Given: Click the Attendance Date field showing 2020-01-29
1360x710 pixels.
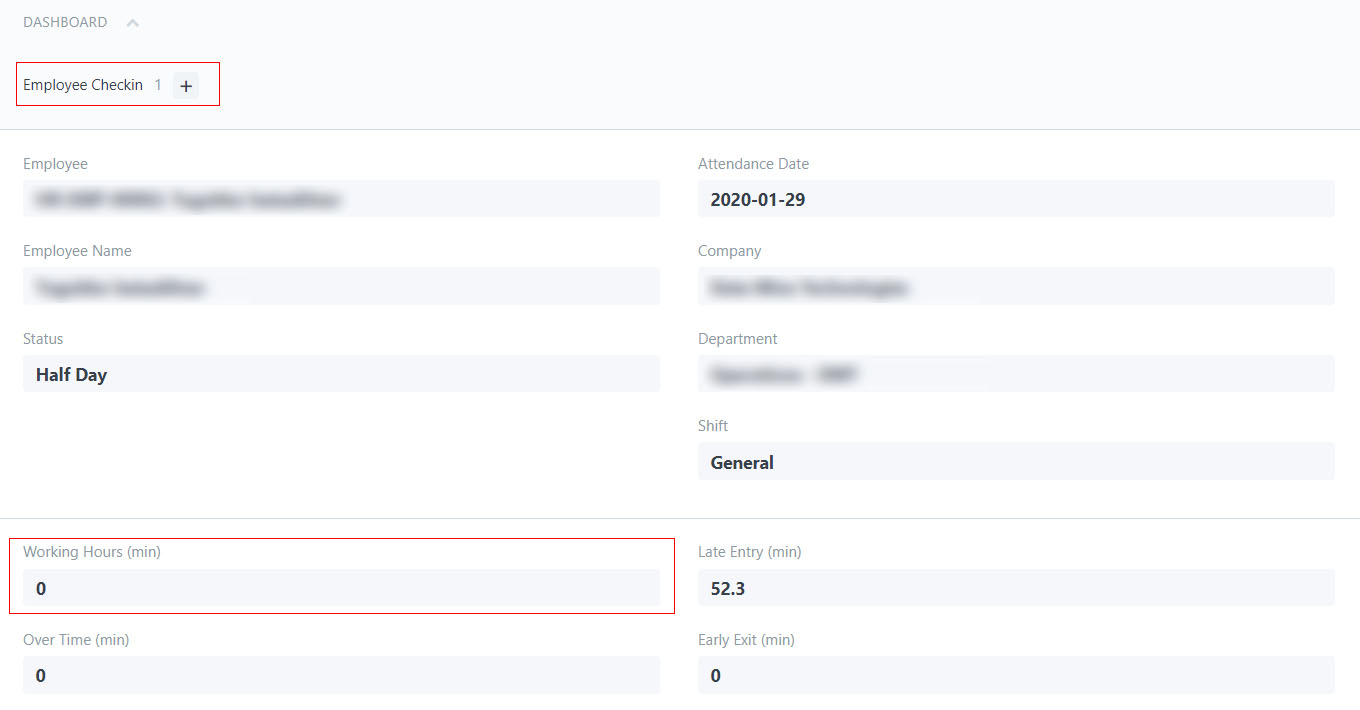Looking at the screenshot, I should click(1015, 199).
